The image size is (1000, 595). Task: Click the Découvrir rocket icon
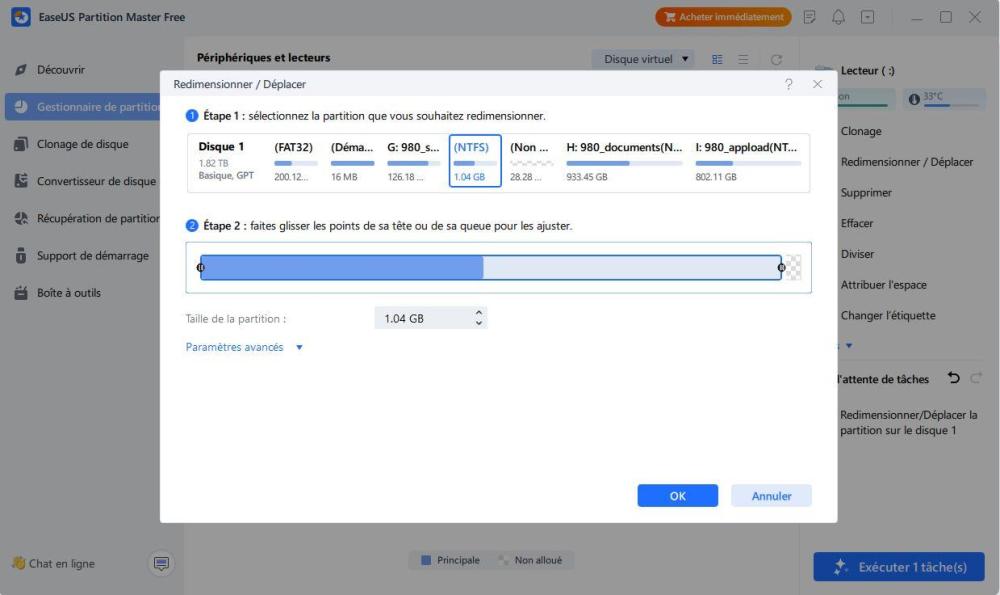(x=21, y=70)
